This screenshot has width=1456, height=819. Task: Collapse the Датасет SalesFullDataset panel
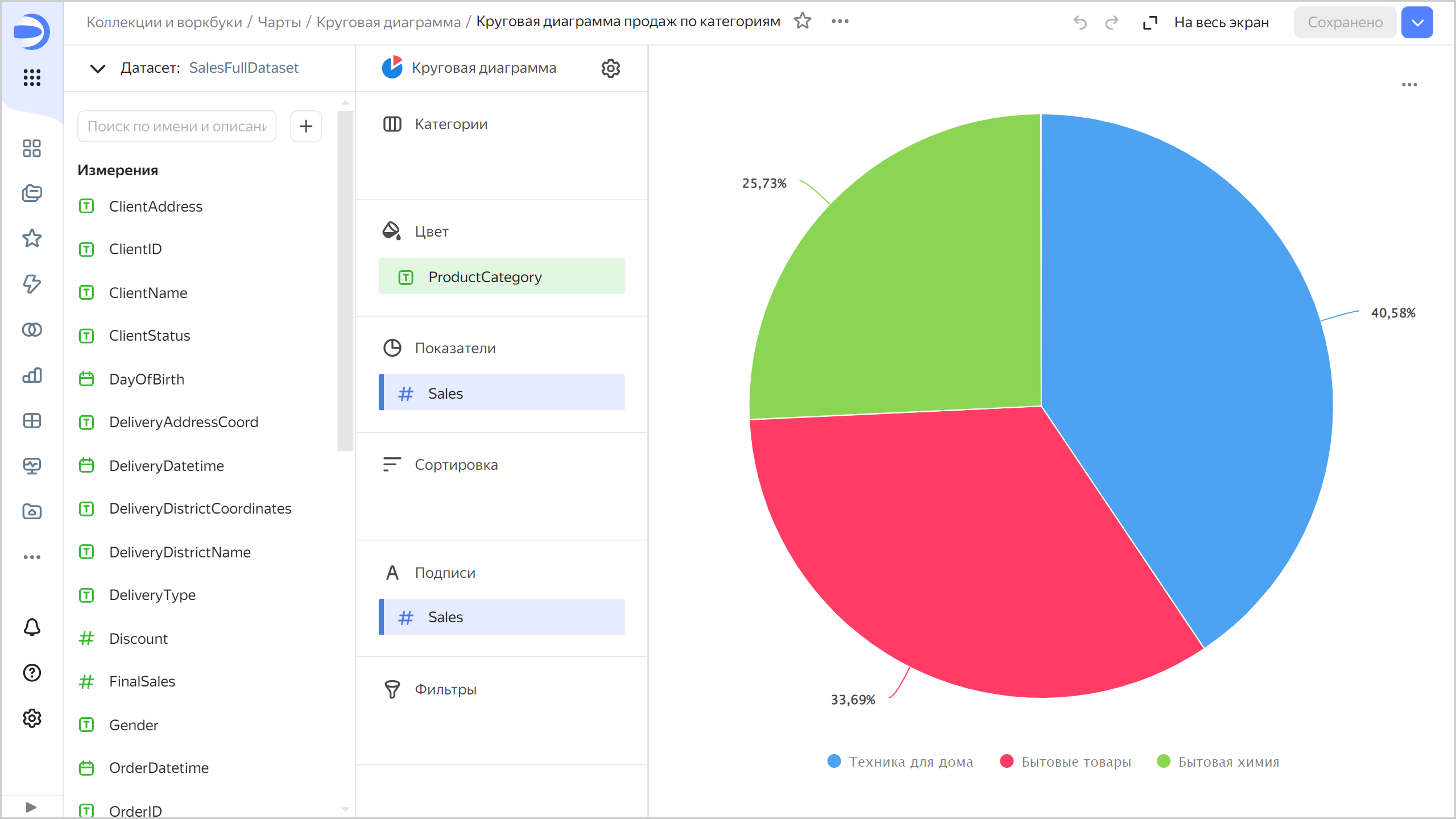(97, 68)
